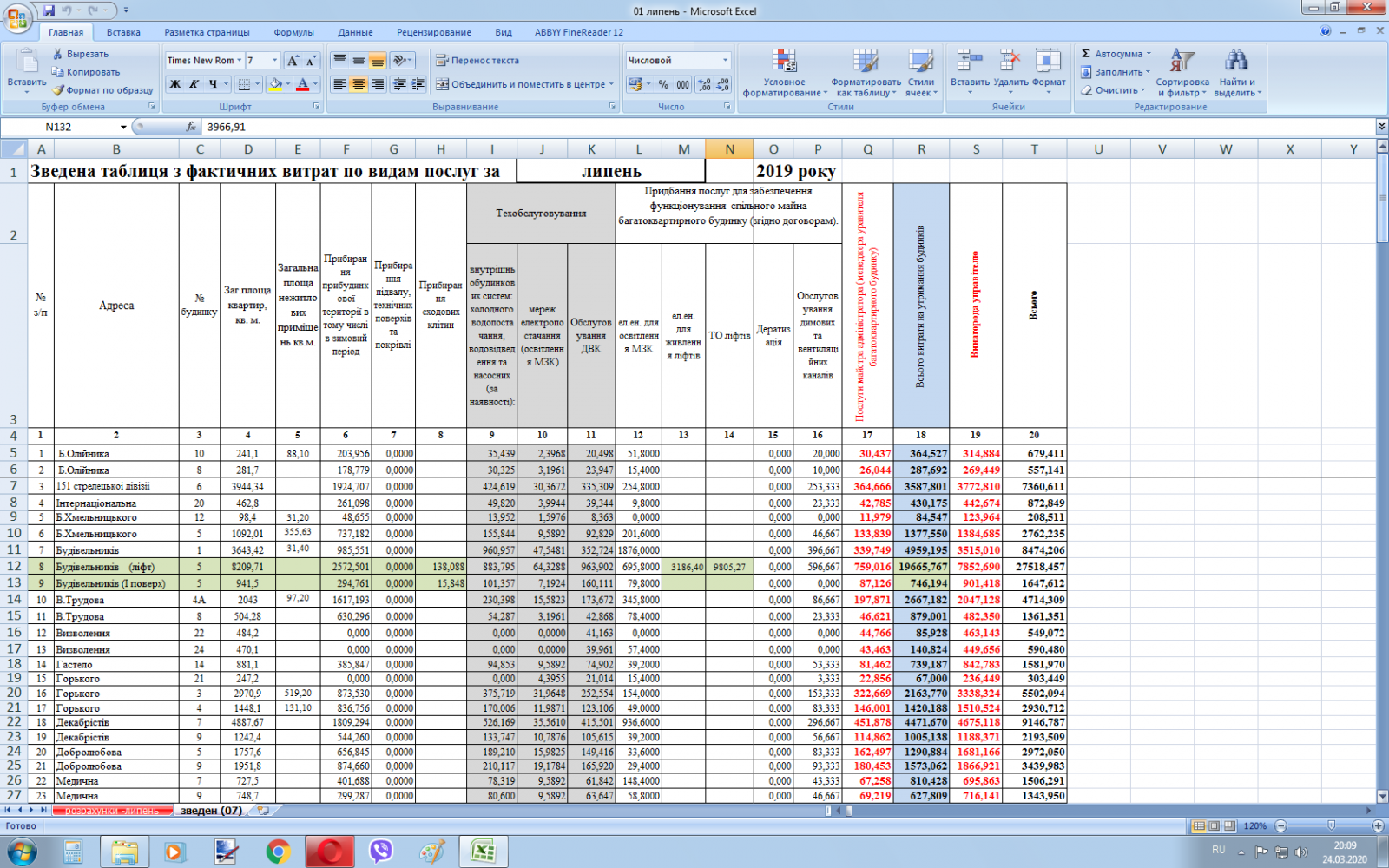Switch to Page Layout view icon
1389x868 pixels.
[x=1215, y=825]
